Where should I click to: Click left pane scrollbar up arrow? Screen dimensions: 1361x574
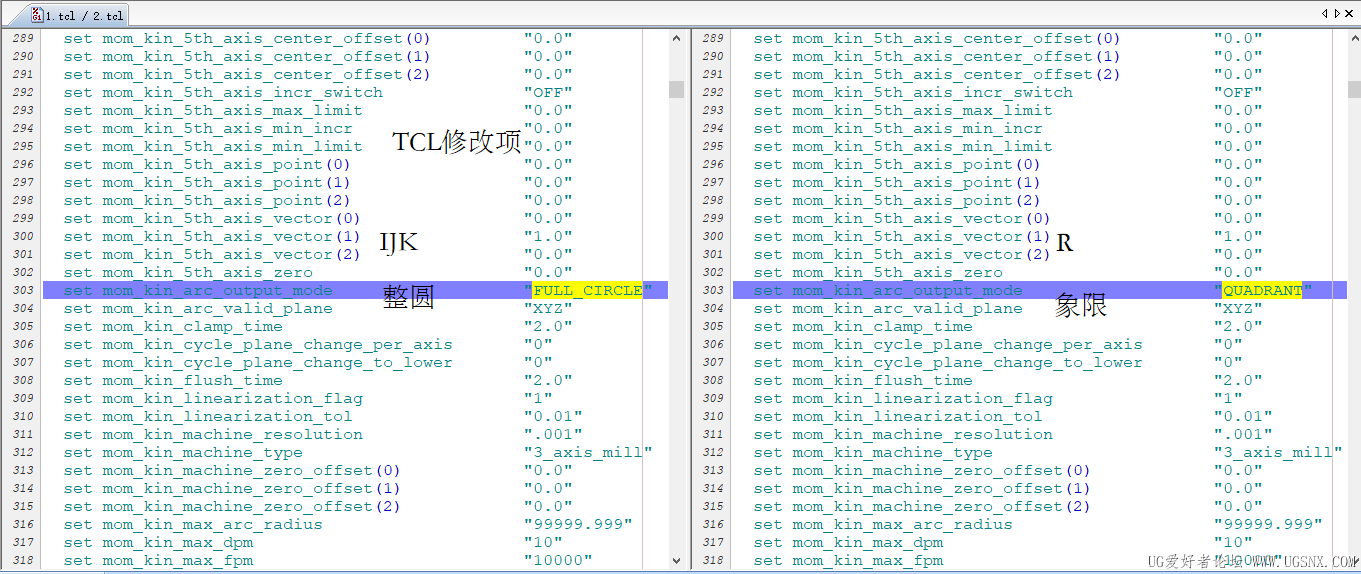click(677, 37)
